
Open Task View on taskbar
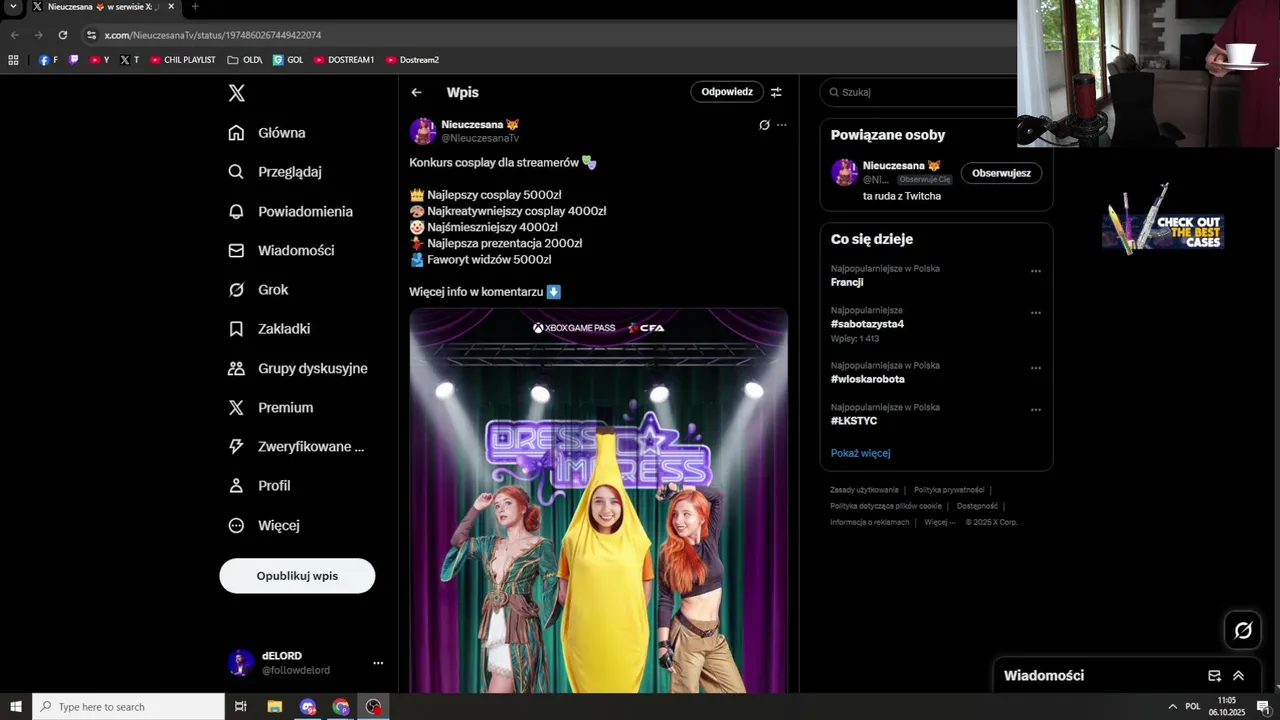pyautogui.click(x=240, y=707)
